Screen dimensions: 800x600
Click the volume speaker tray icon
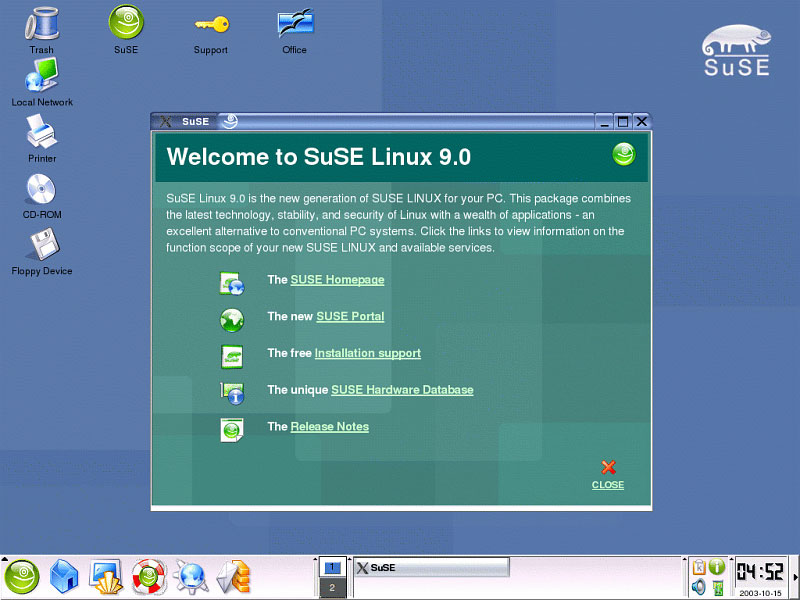pyautogui.click(x=699, y=587)
